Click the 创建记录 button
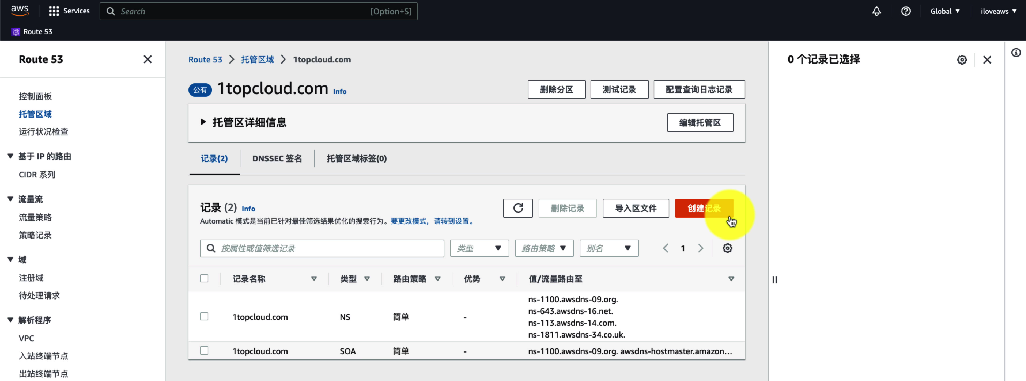The image size is (1026, 381). coord(704,208)
